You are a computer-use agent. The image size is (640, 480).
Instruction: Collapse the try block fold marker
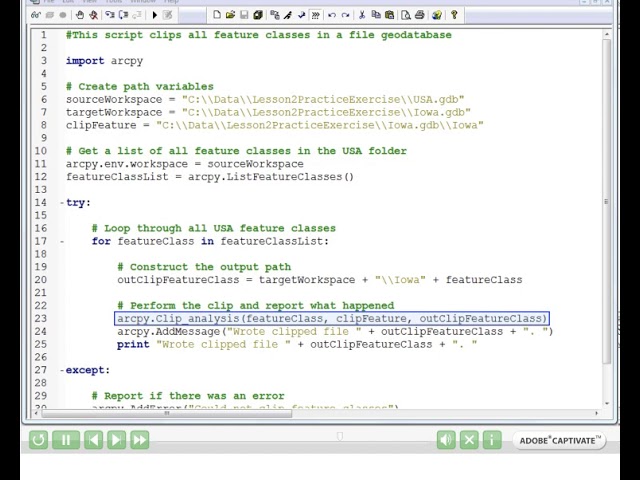point(62,202)
